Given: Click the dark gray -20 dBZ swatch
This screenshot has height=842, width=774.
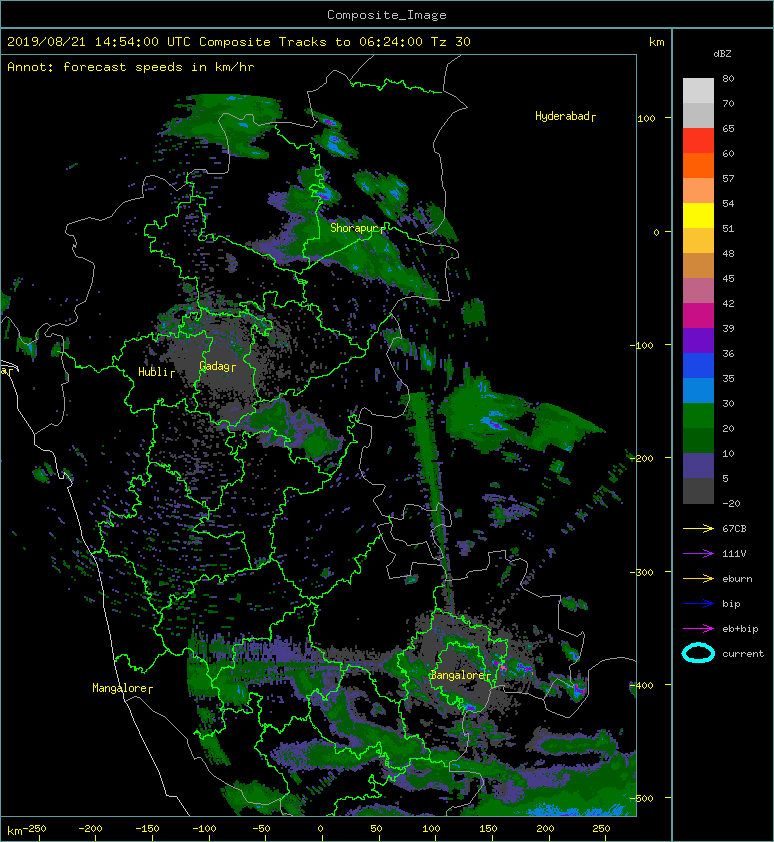Looking at the screenshot, I should point(698,491).
